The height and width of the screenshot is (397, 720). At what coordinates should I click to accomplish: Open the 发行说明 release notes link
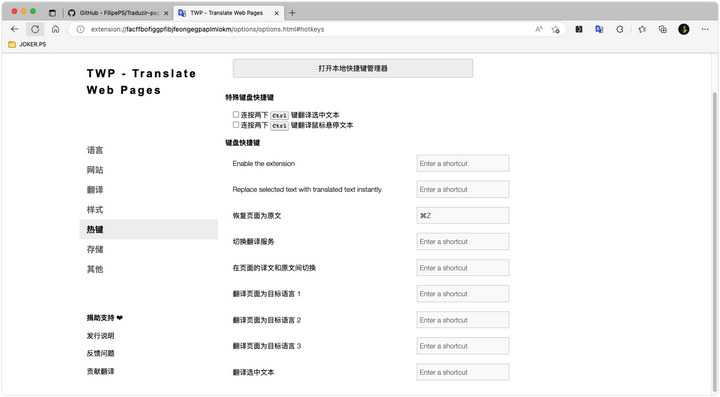[101, 335]
